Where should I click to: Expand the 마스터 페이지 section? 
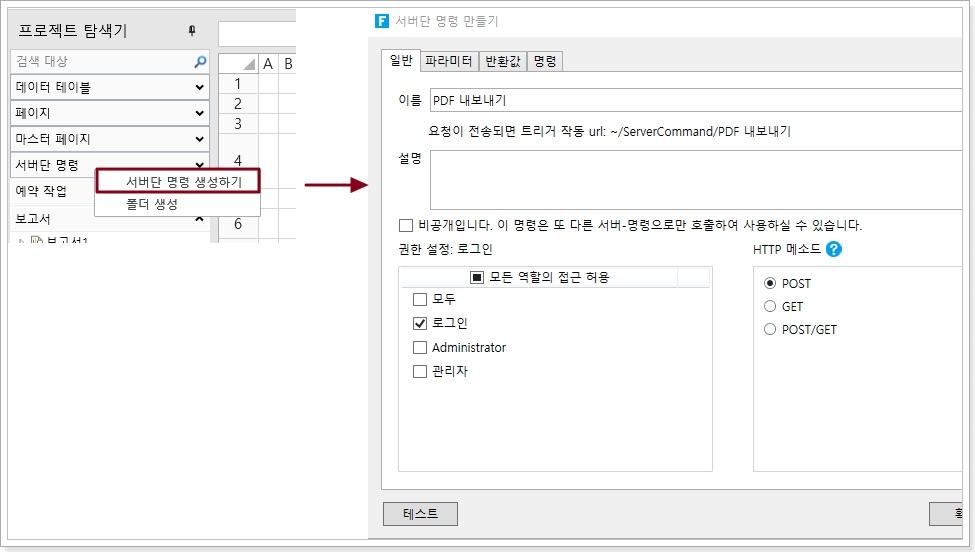pyautogui.click(x=200, y=140)
